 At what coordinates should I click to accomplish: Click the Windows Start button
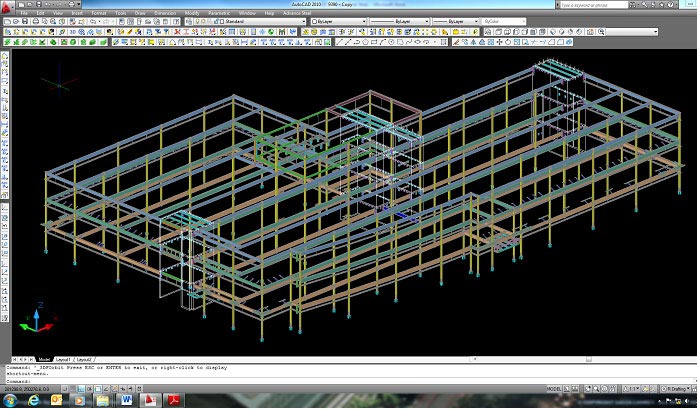(12, 399)
